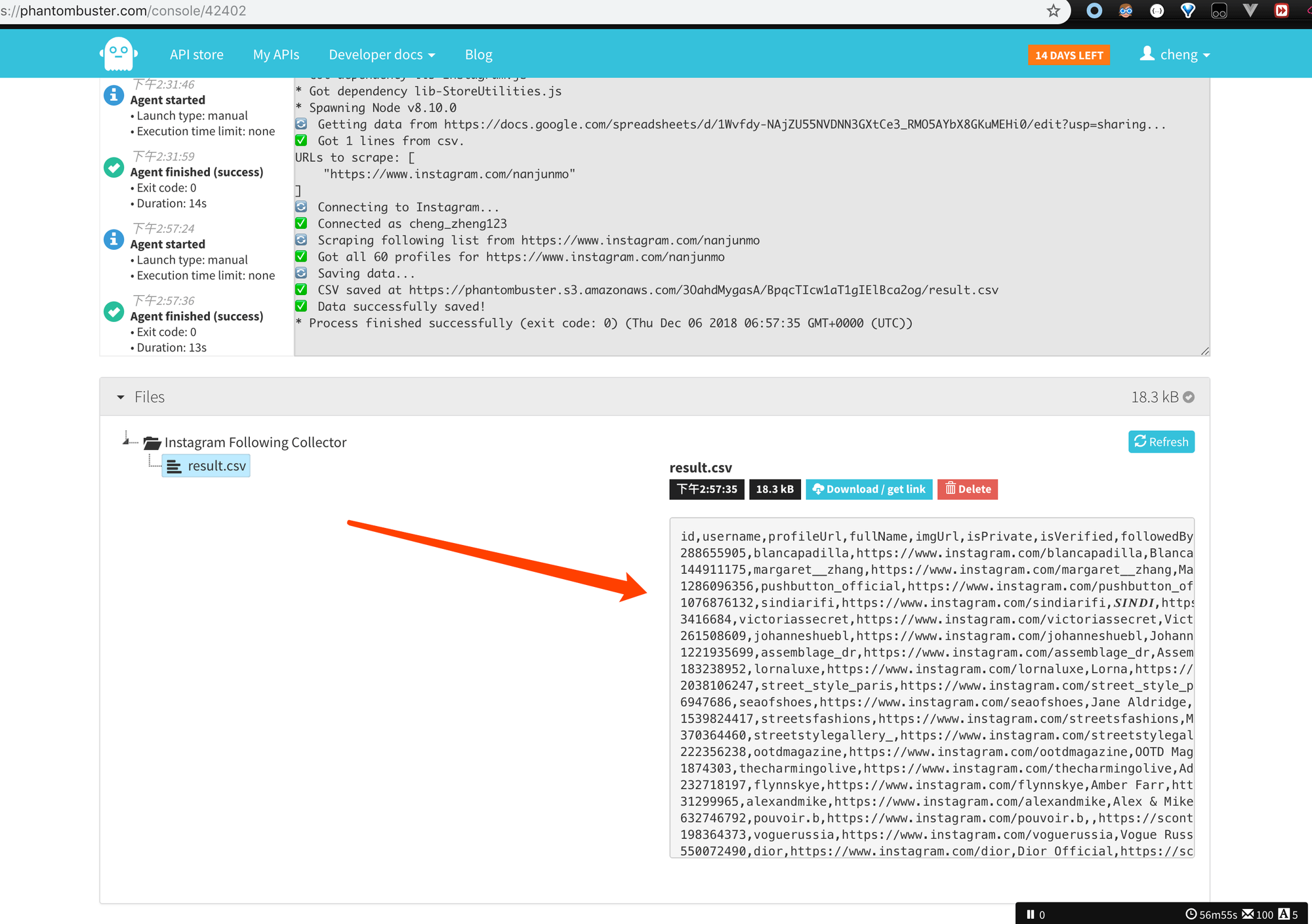Click the blue diamond extension icon
Image resolution: width=1312 pixels, height=924 pixels.
click(x=1188, y=10)
